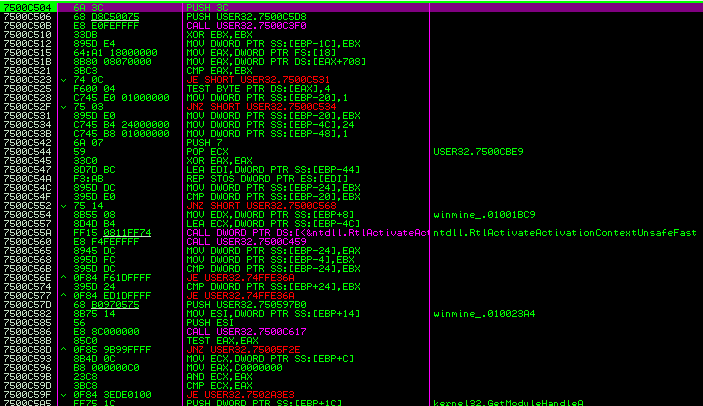703x406 pixels.
Task: Click the MOV EAX,C0000000 instruction
Action: (x=234, y=367)
